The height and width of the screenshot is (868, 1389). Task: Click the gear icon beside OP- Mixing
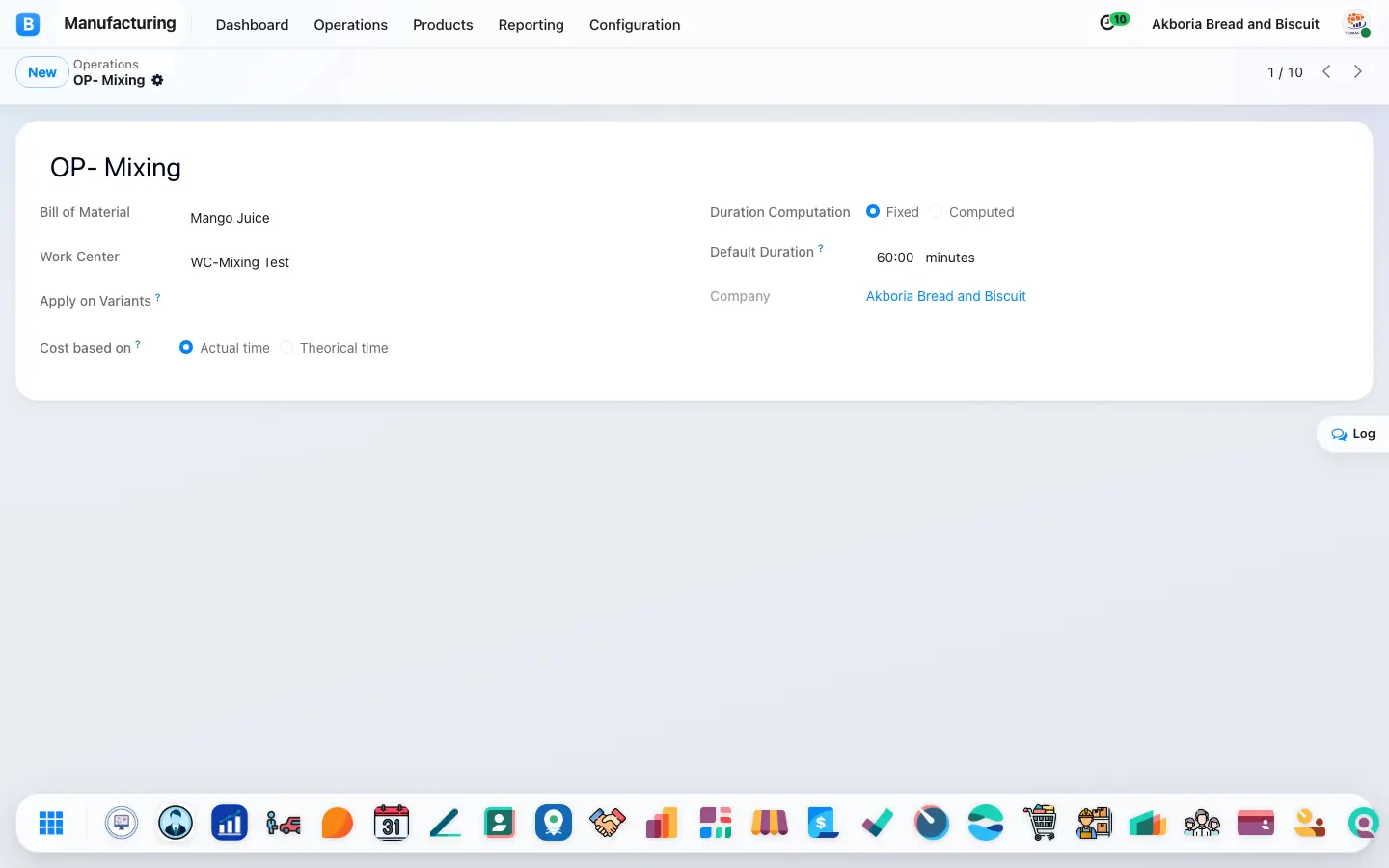[x=157, y=80]
